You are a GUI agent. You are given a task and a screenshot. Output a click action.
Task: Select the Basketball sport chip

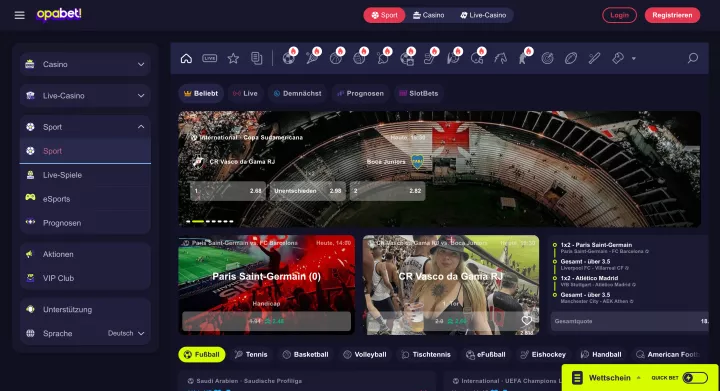(x=305, y=354)
